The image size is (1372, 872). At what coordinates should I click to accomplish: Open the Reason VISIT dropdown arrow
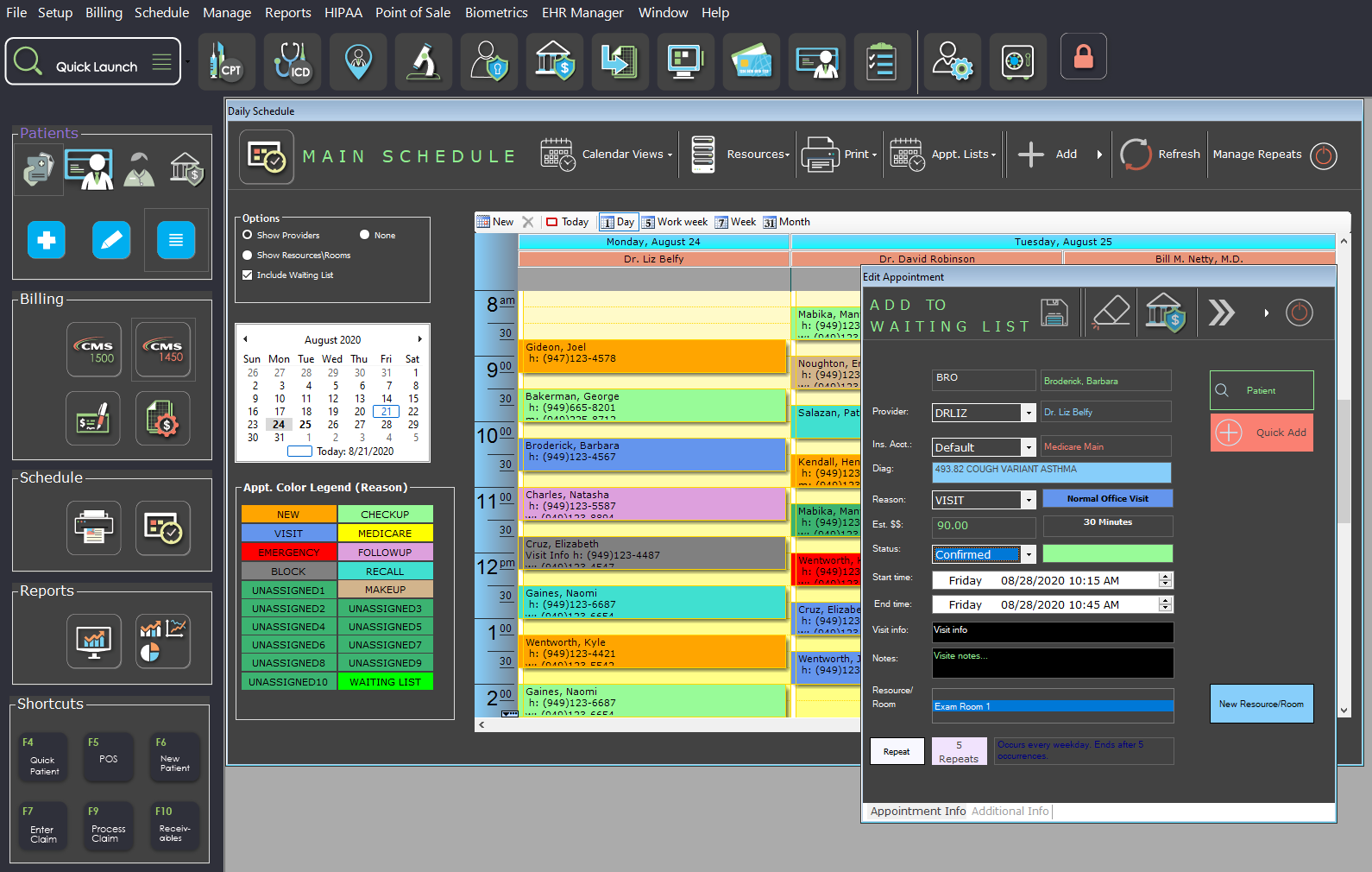coord(1028,500)
